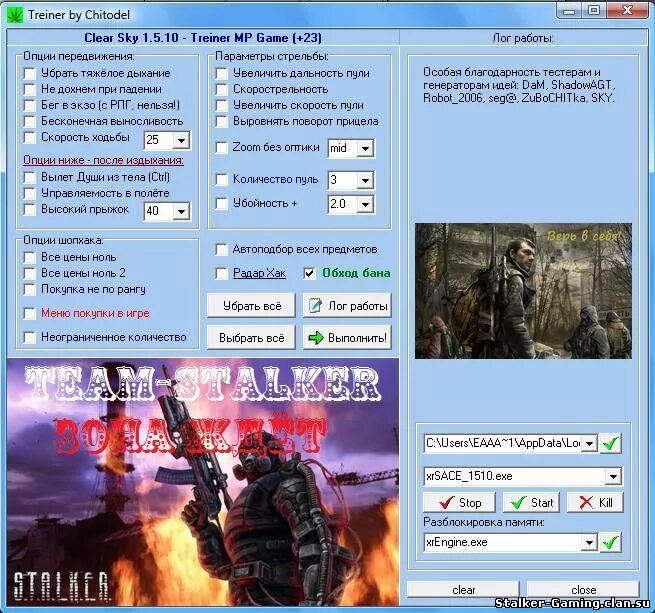655x613 pixels.
Task: Enable 'Вылет Души из тела (Ctrl)'
Action: (30, 177)
